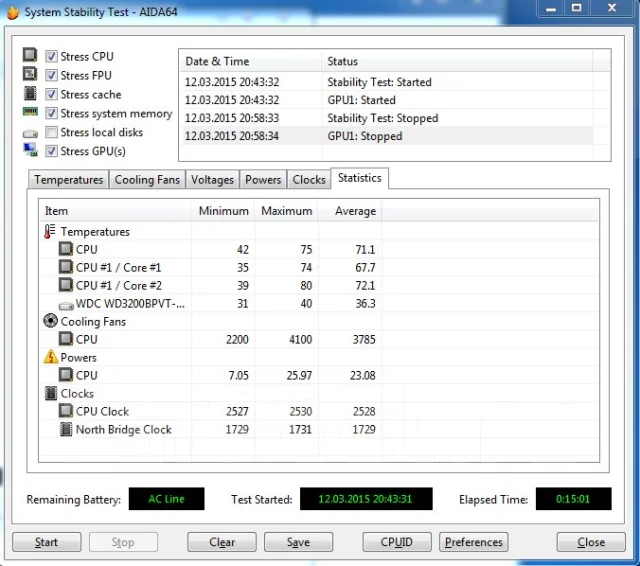
Task: Click the disk drive icon beside Stress local disks
Action: [x=30, y=133]
